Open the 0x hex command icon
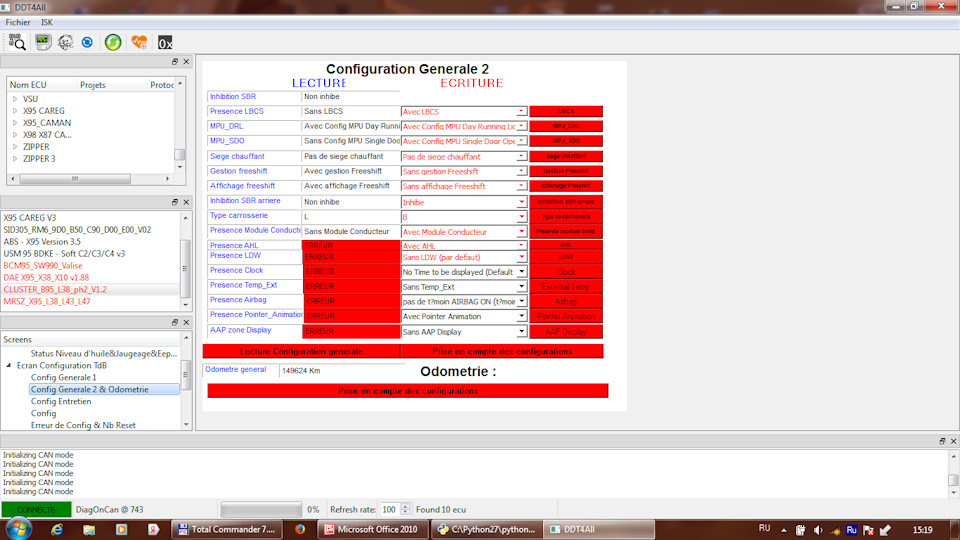The width and height of the screenshot is (960, 540). tap(165, 42)
